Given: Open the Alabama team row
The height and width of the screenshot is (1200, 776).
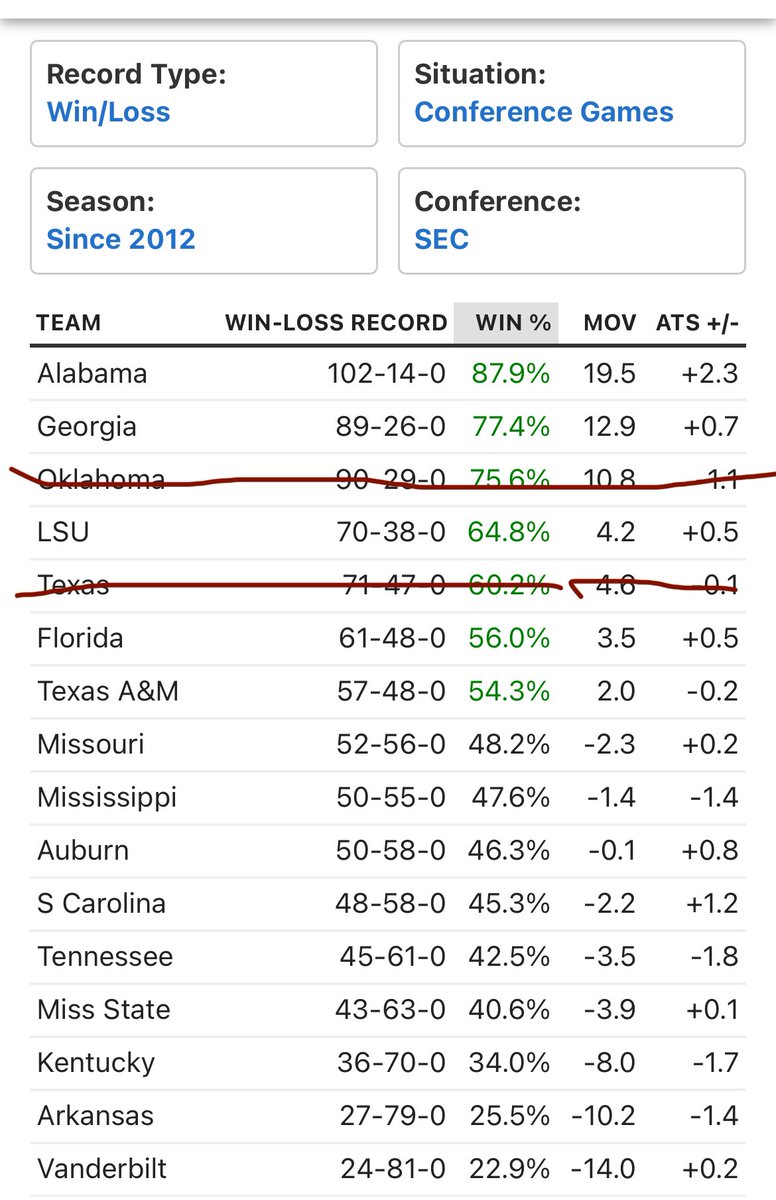Looking at the screenshot, I should [388, 373].
